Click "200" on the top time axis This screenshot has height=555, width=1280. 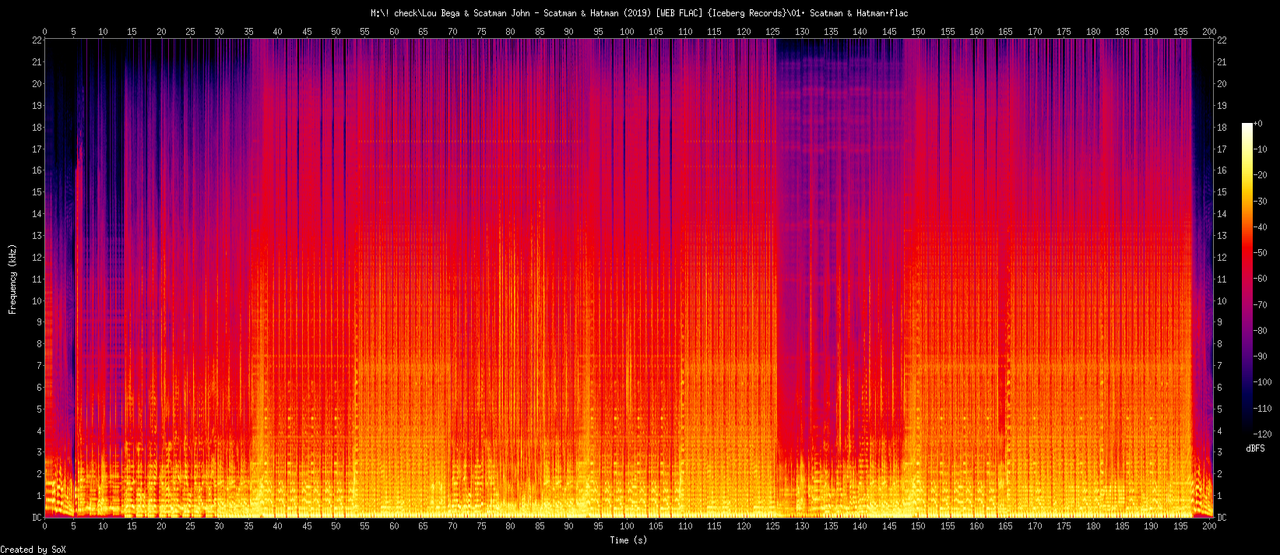pos(1209,32)
